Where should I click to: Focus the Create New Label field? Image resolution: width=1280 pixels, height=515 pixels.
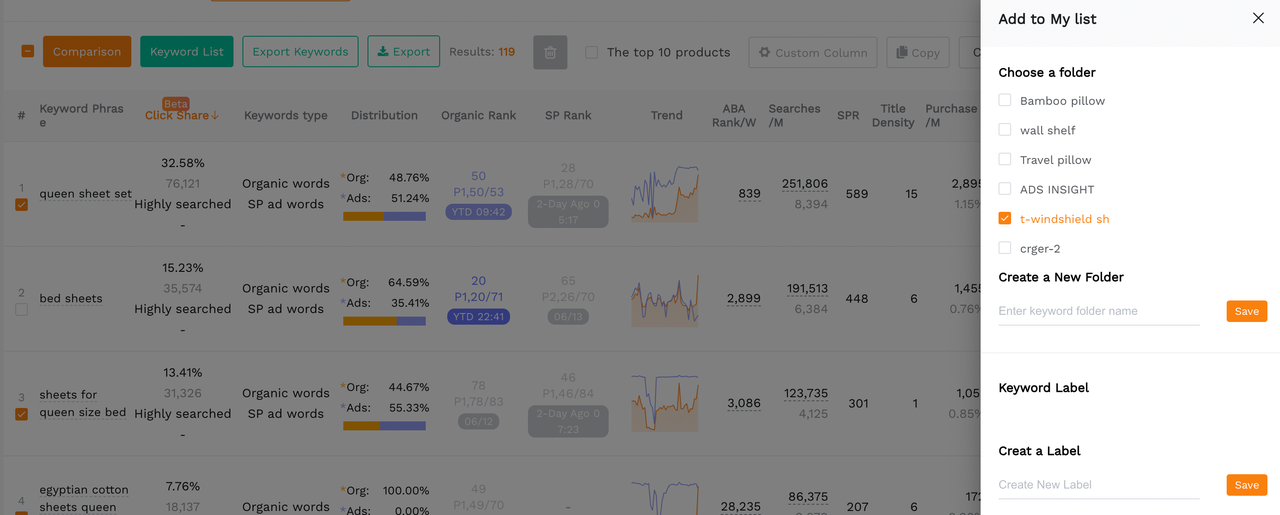[1099, 485]
